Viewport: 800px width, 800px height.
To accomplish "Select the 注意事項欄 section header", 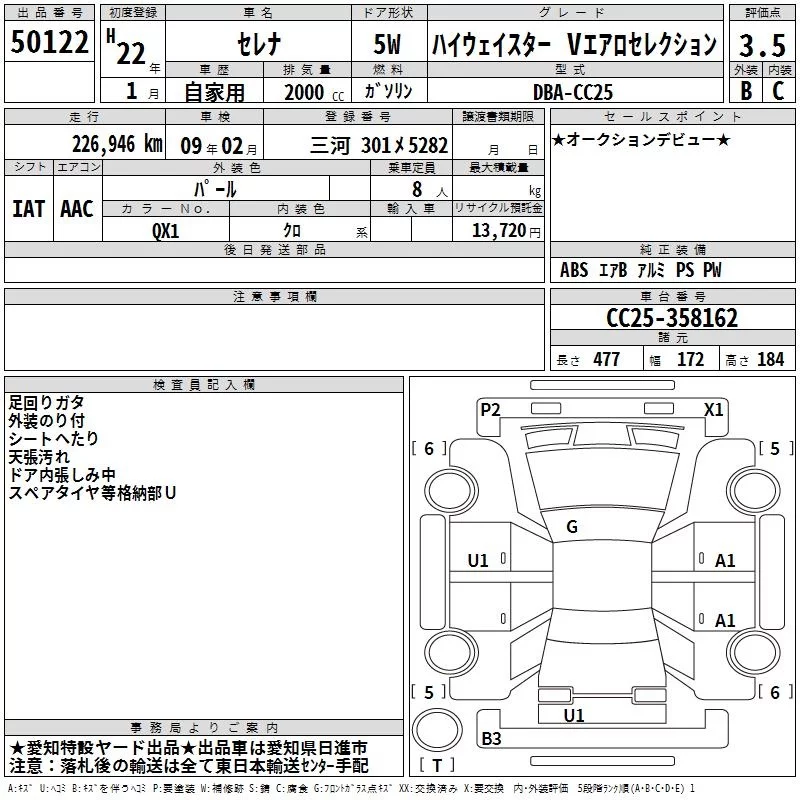I will 275,297.
